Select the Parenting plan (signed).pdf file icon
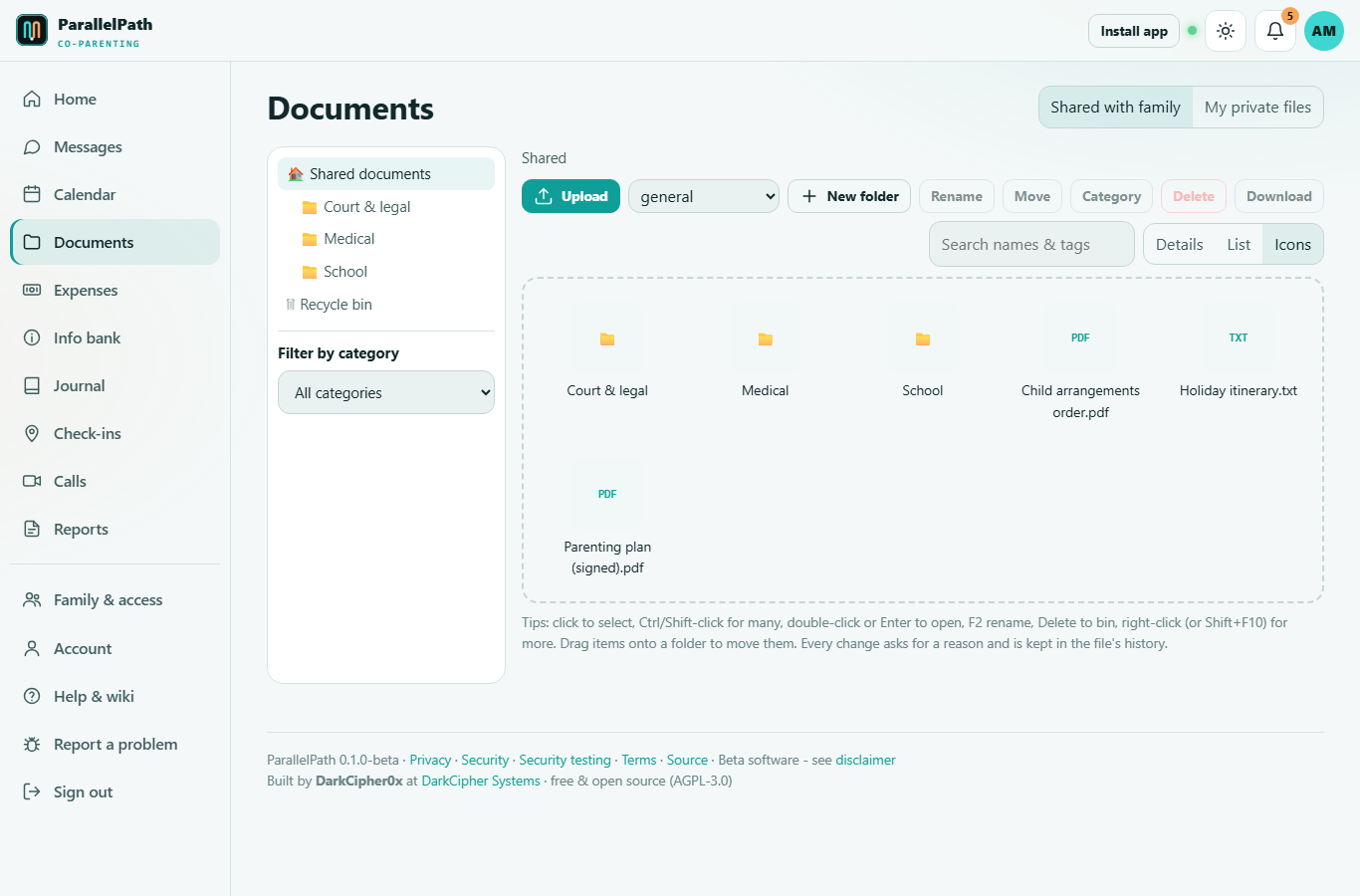This screenshot has width=1360, height=896. pyautogui.click(x=607, y=495)
